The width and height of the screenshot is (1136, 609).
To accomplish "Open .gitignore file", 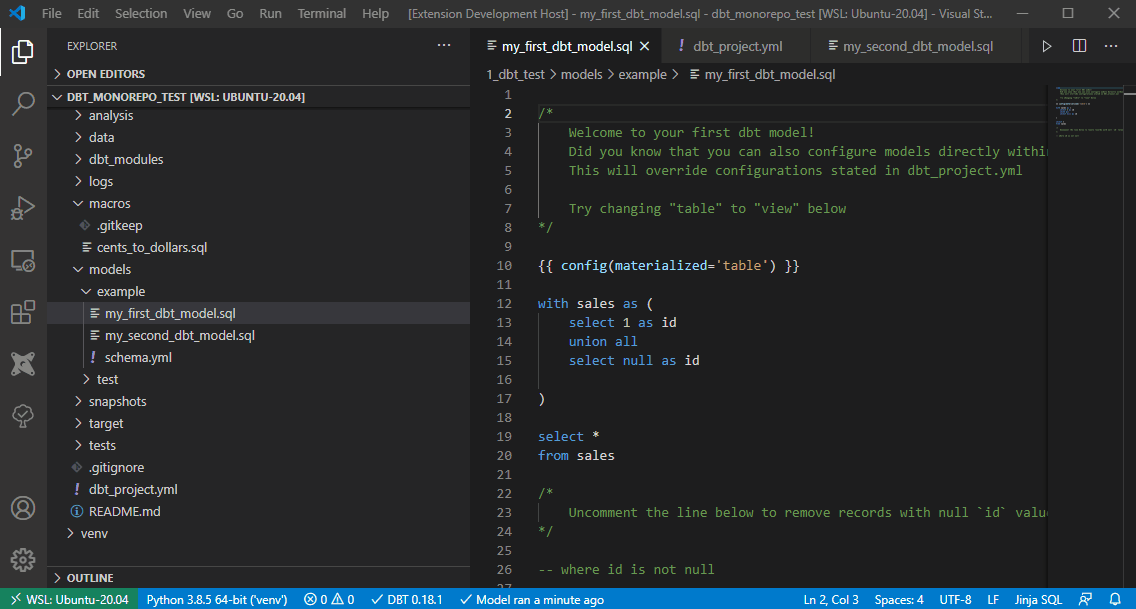I will 258,467.
